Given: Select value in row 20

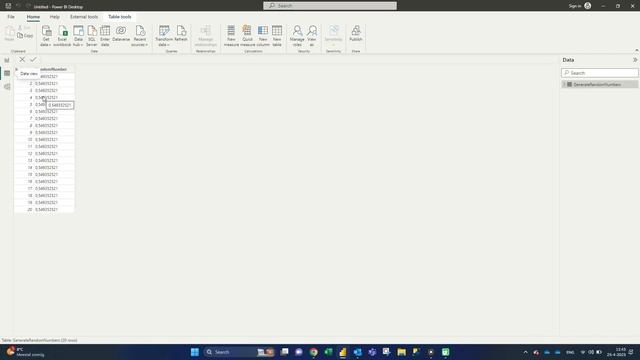Looking at the screenshot, I should pos(54,209).
